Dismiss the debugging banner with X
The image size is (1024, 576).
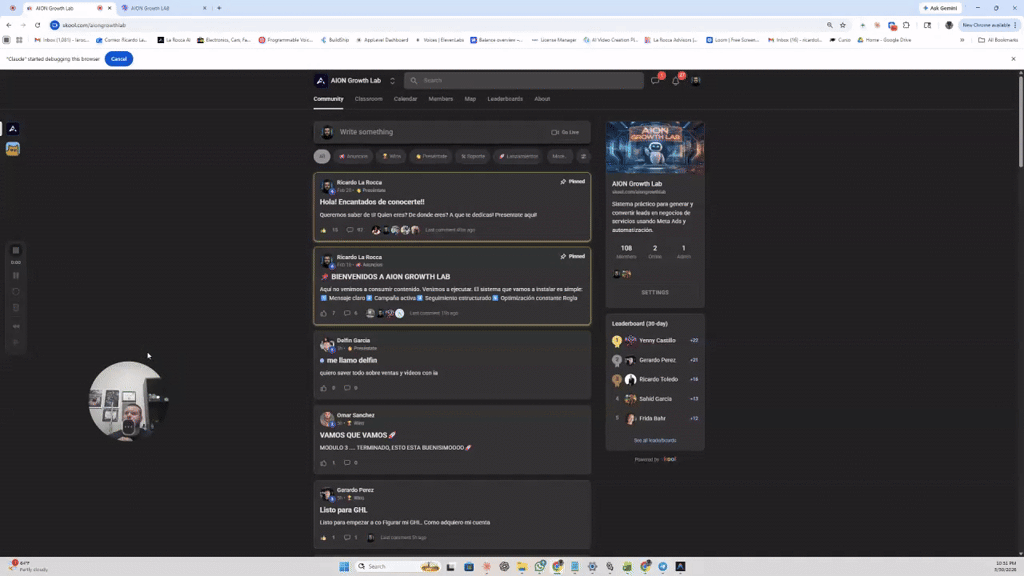(x=1014, y=59)
